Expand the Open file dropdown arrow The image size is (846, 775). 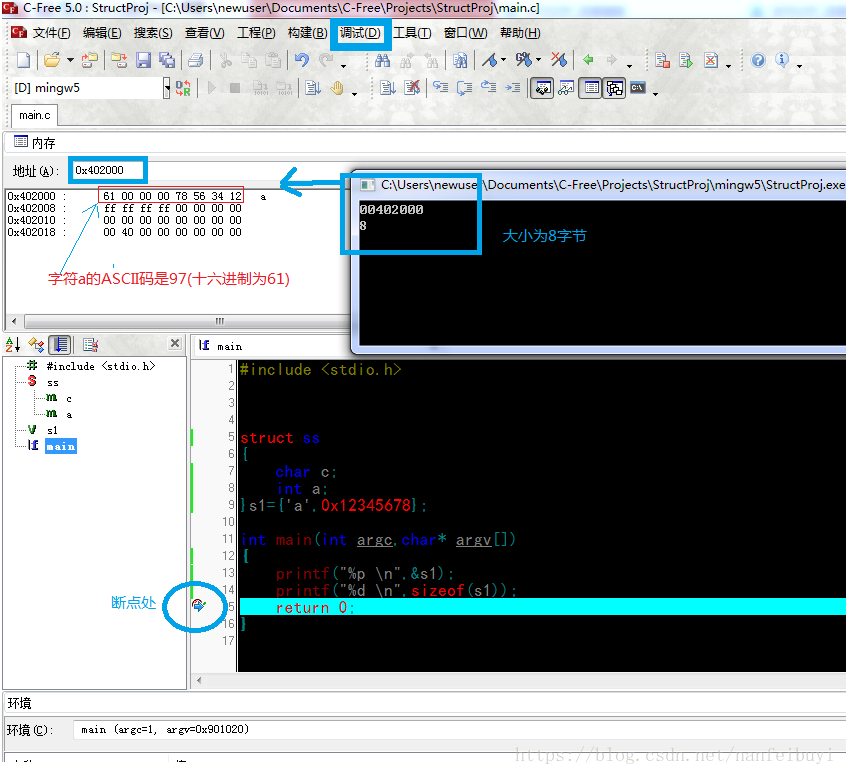(x=70, y=60)
